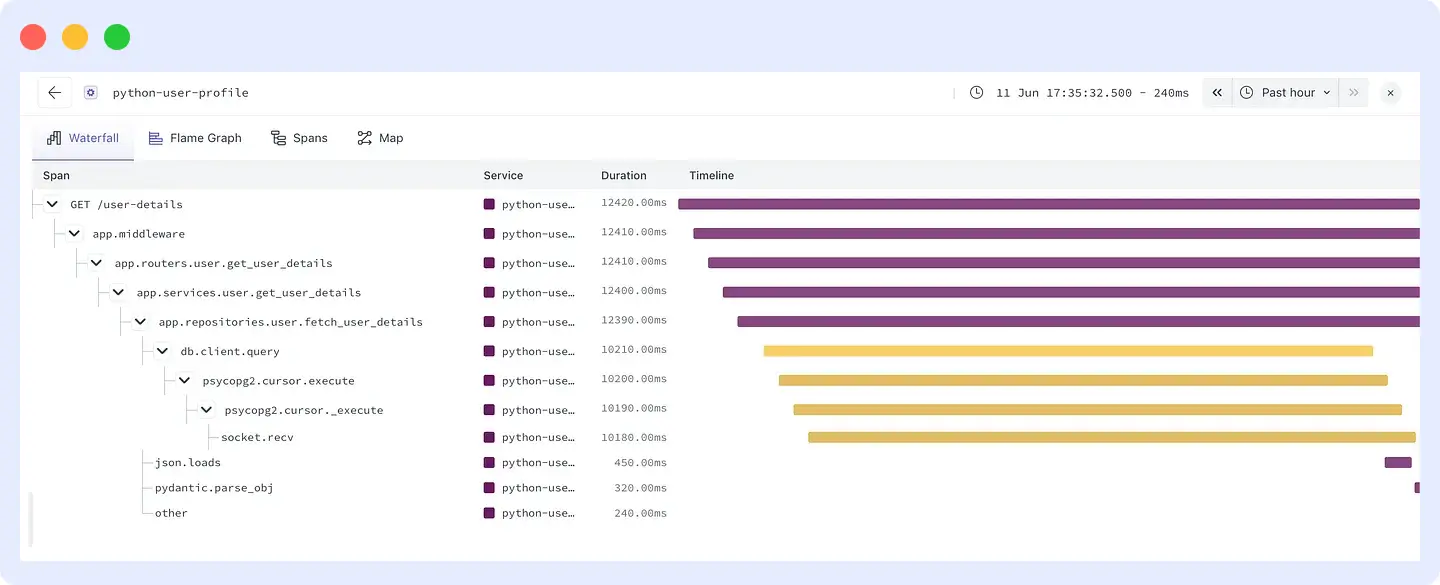Click the Service column header

coord(503,175)
